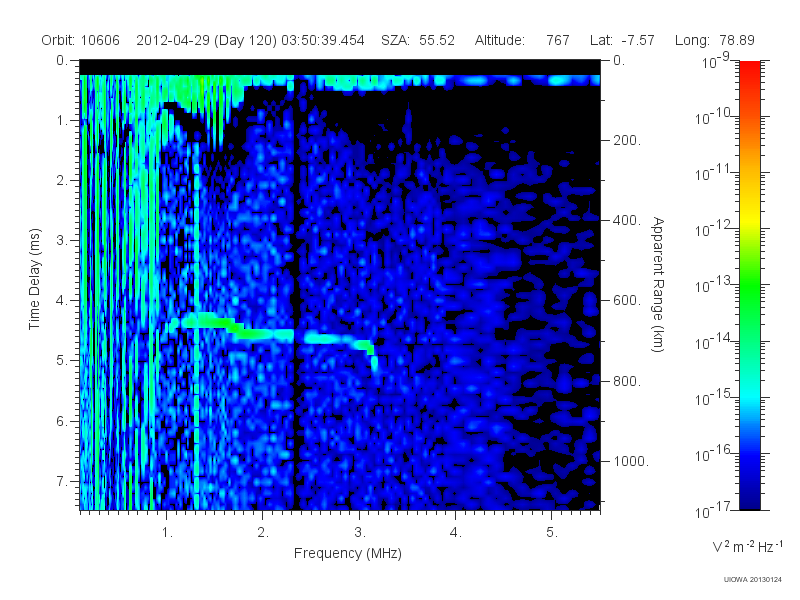Image resolution: width=800 pixels, height=600 pixels.
Task: Click the '1.' tick on the time delay axis
Action: [62, 120]
